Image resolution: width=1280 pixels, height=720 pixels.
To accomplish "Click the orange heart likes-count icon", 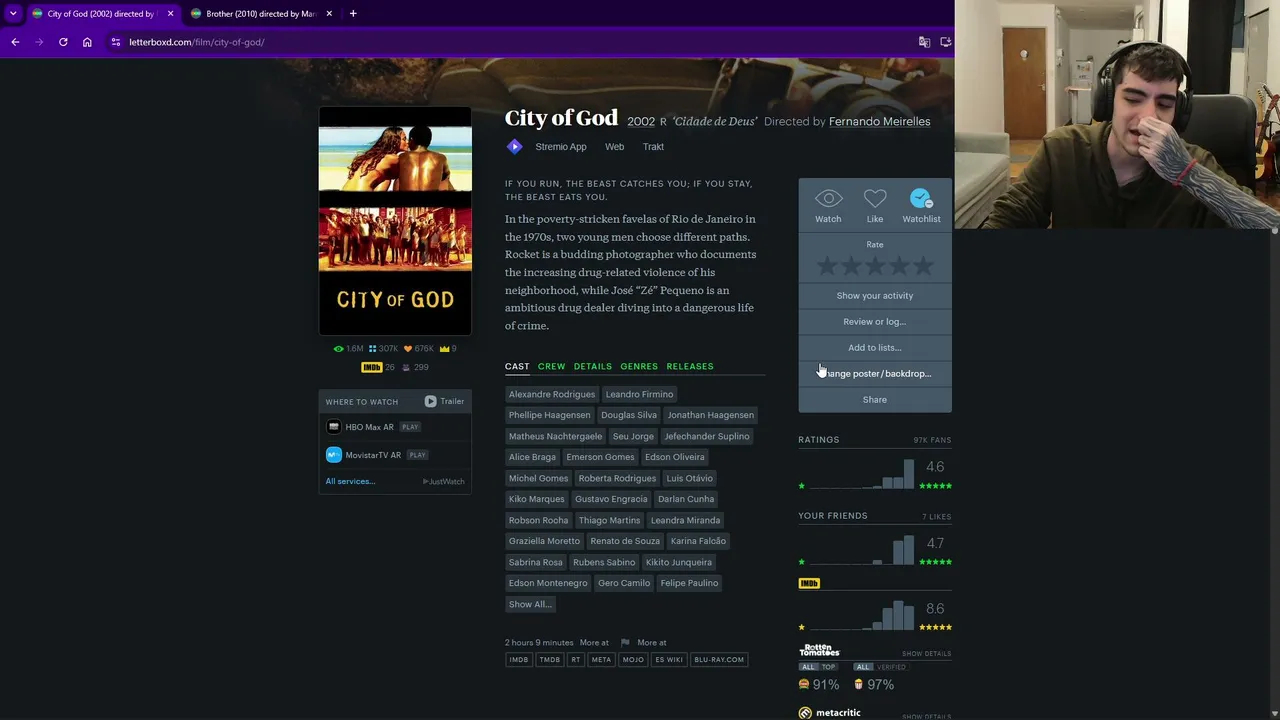I will (408, 349).
